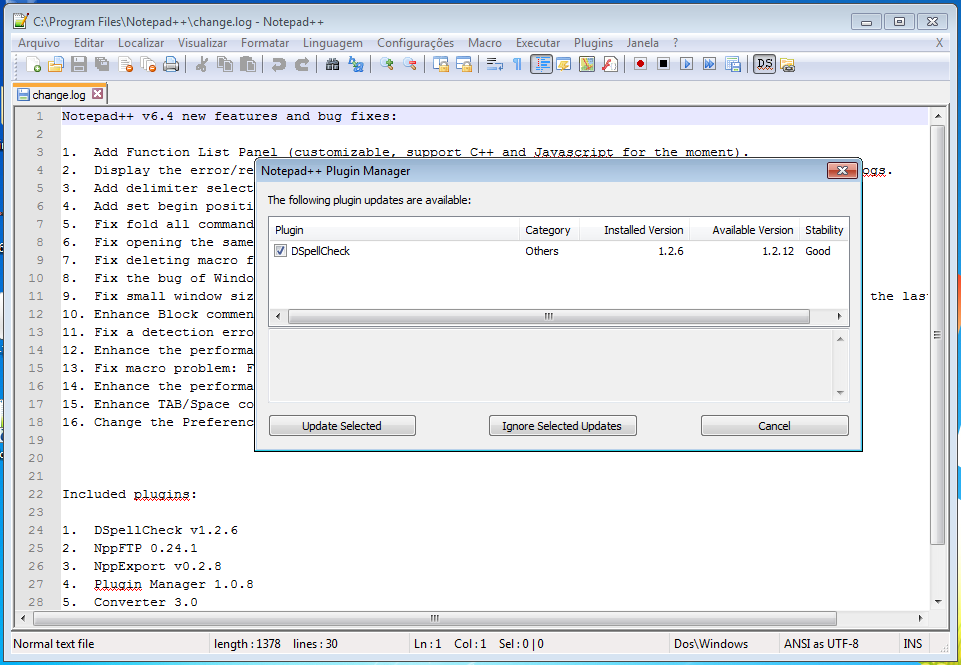Start macro recording with the red record icon
961x665 pixels.
click(642, 63)
